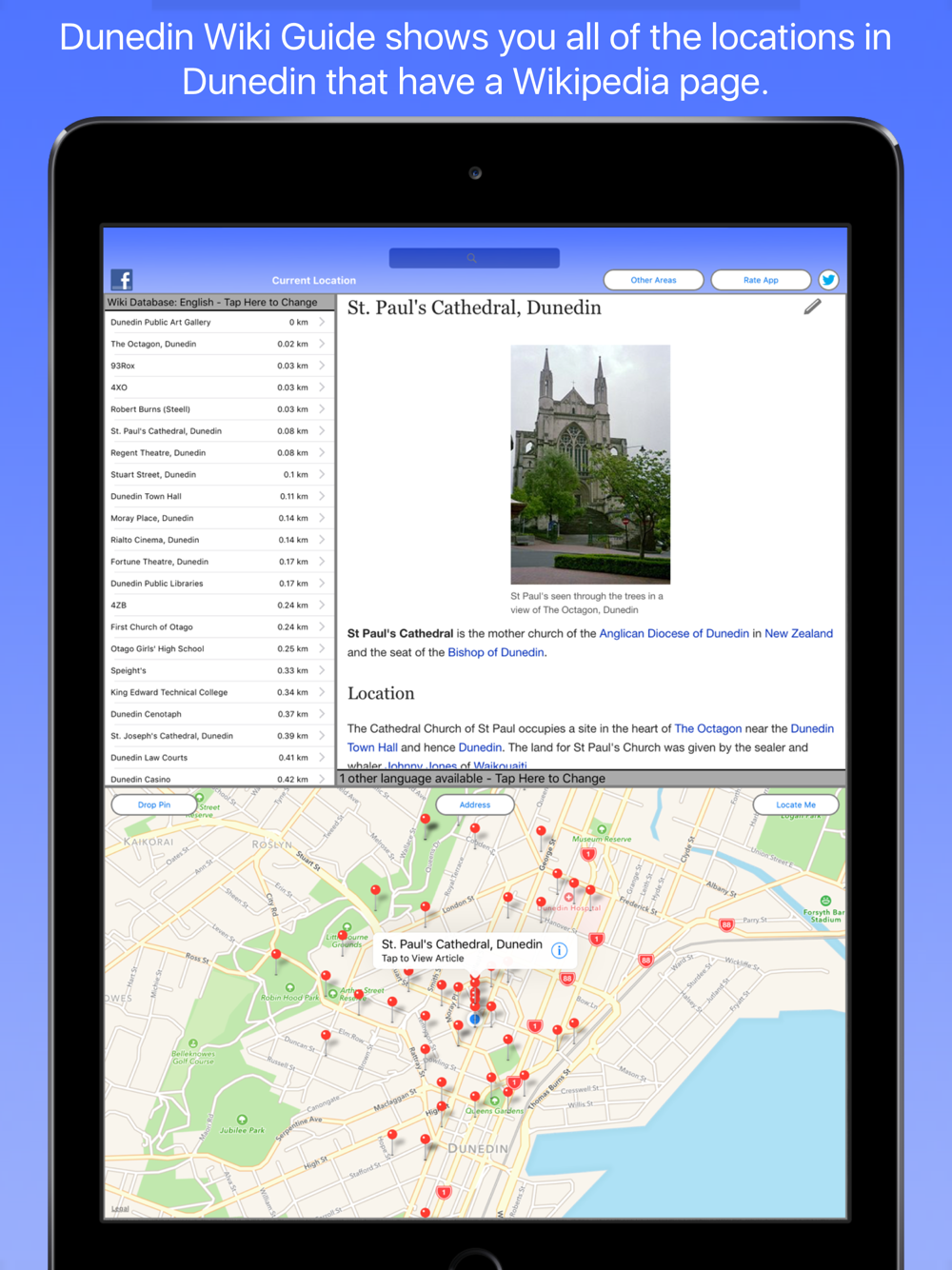Select St. Paul's Cathedral, Dunedin list row
This screenshot has height=1270, width=952.
tap(219, 431)
